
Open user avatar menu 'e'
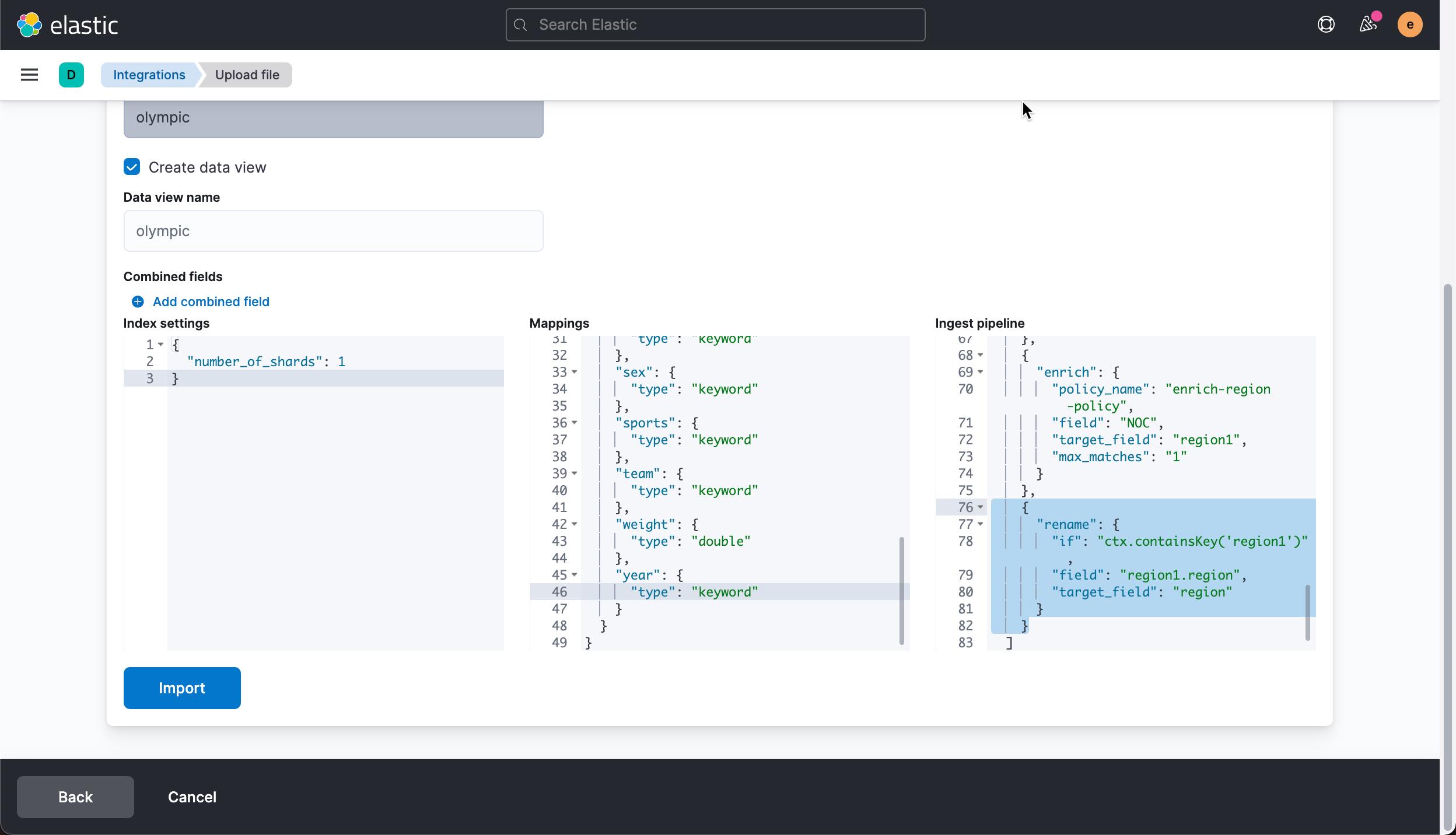(1410, 24)
